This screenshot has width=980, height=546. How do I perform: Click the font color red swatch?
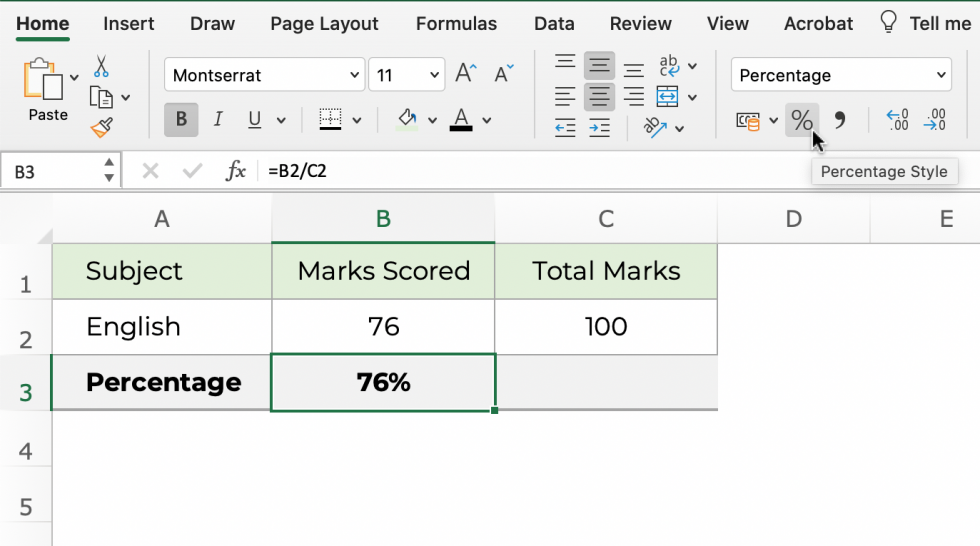[x=461, y=120]
